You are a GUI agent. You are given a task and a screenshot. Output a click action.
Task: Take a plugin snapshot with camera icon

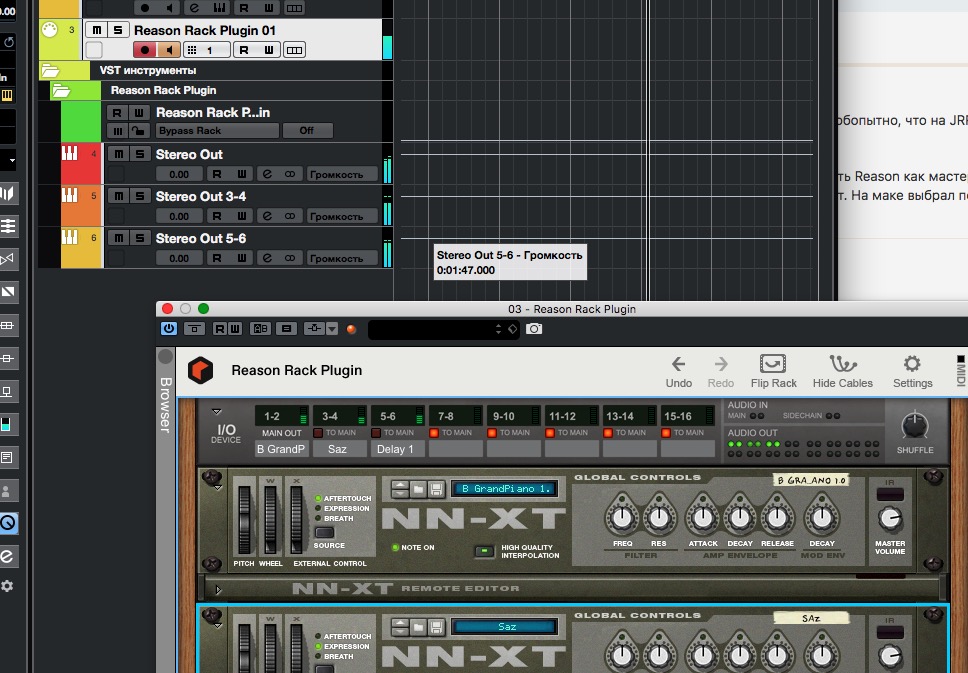click(534, 328)
